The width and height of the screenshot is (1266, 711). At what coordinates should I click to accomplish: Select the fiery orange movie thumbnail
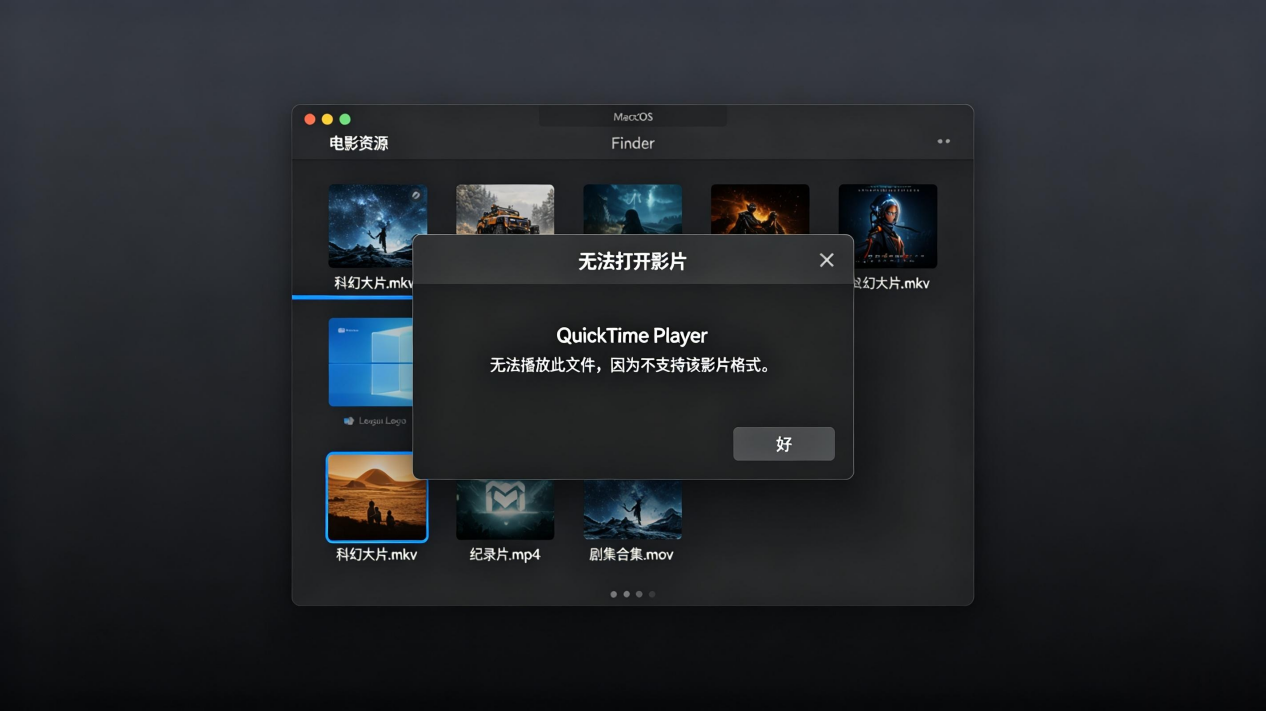[x=760, y=210]
